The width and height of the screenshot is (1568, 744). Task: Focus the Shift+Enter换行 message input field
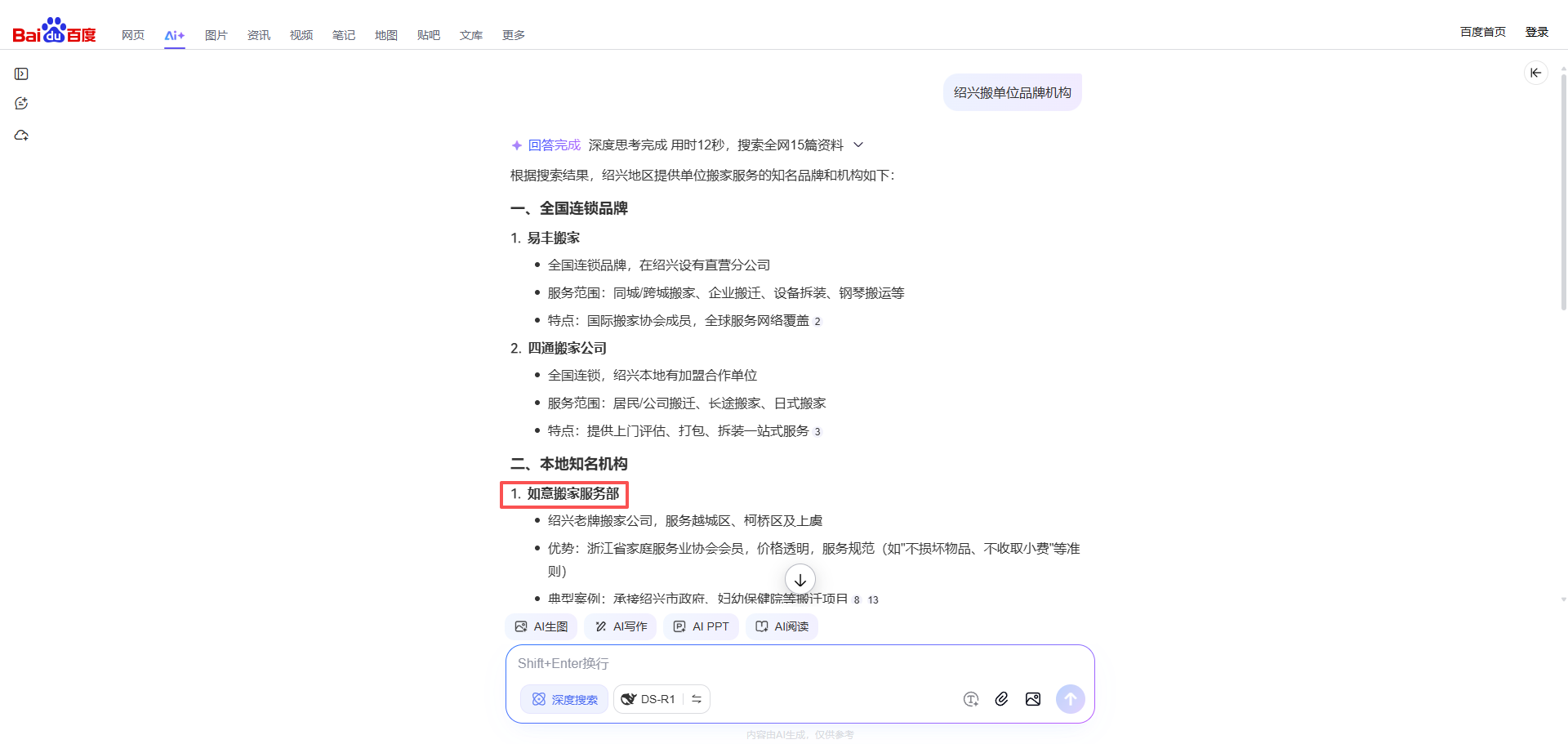735,664
